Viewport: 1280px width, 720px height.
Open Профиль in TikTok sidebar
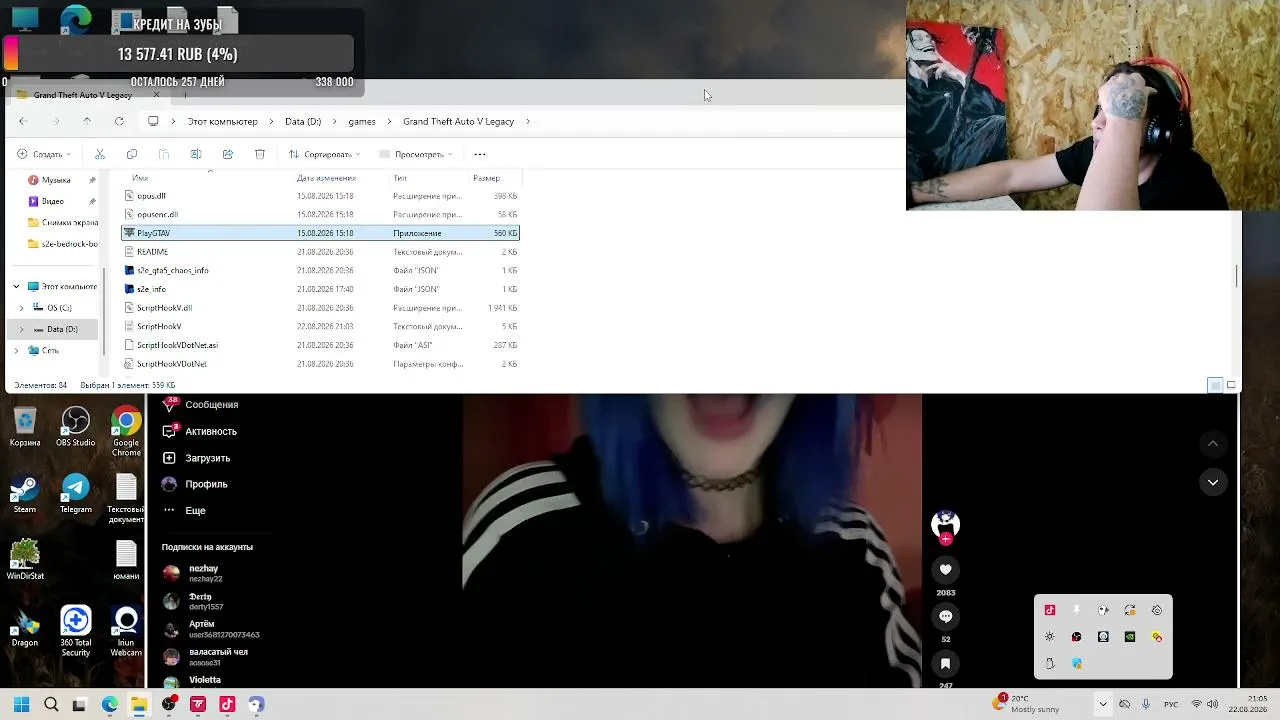(x=195, y=484)
